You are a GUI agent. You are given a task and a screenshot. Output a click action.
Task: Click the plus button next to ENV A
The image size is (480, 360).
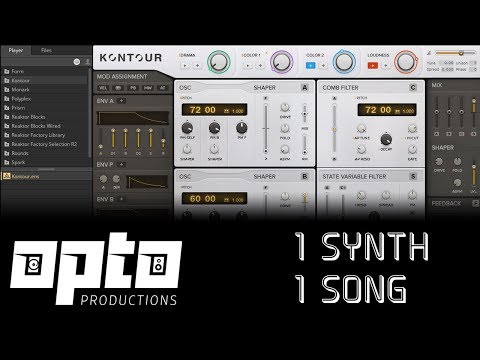point(122,101)
